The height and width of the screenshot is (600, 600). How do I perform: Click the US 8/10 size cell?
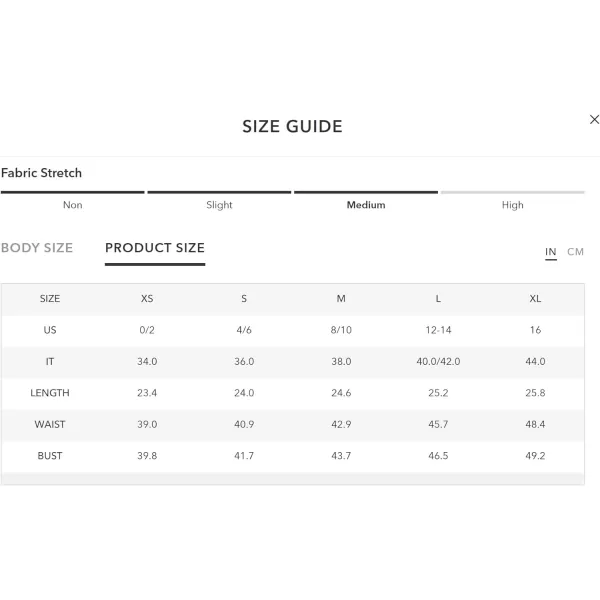(341, 330)
